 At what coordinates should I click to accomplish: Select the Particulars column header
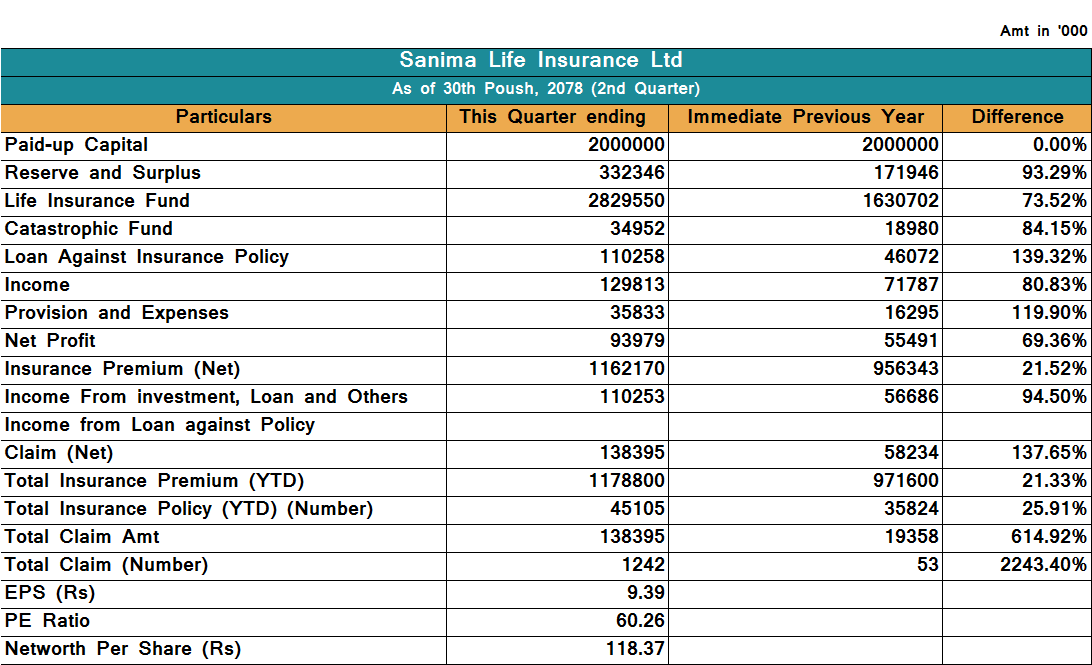pyautogui.click(x=223, y=117)
